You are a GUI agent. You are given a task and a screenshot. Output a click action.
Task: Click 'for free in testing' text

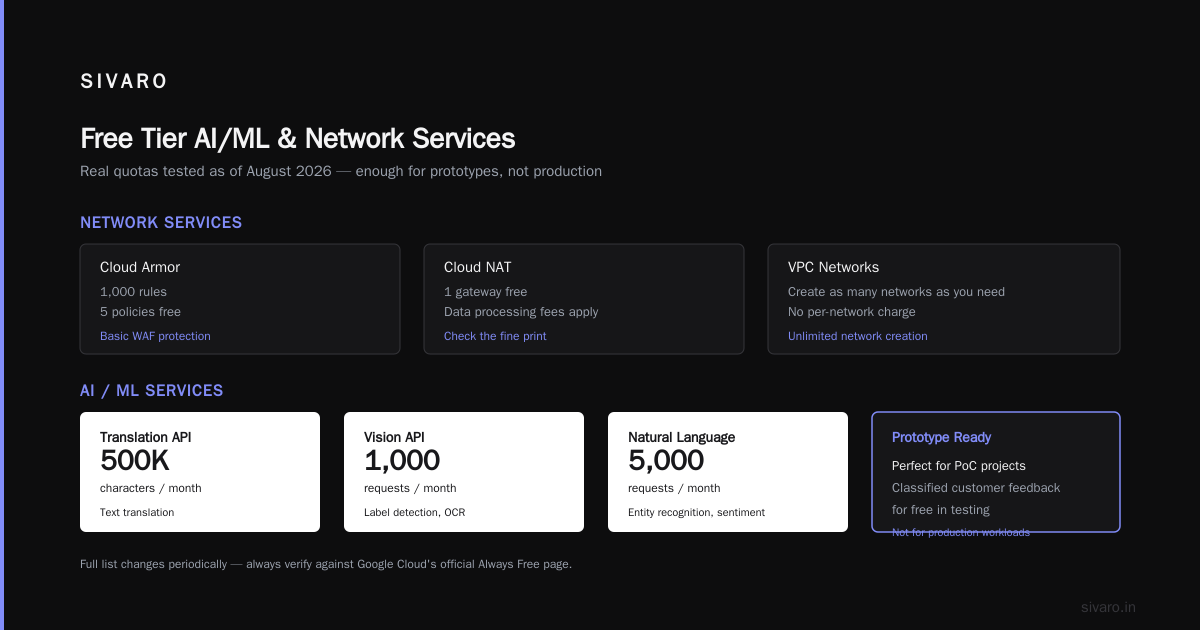(x=941, y=510)
